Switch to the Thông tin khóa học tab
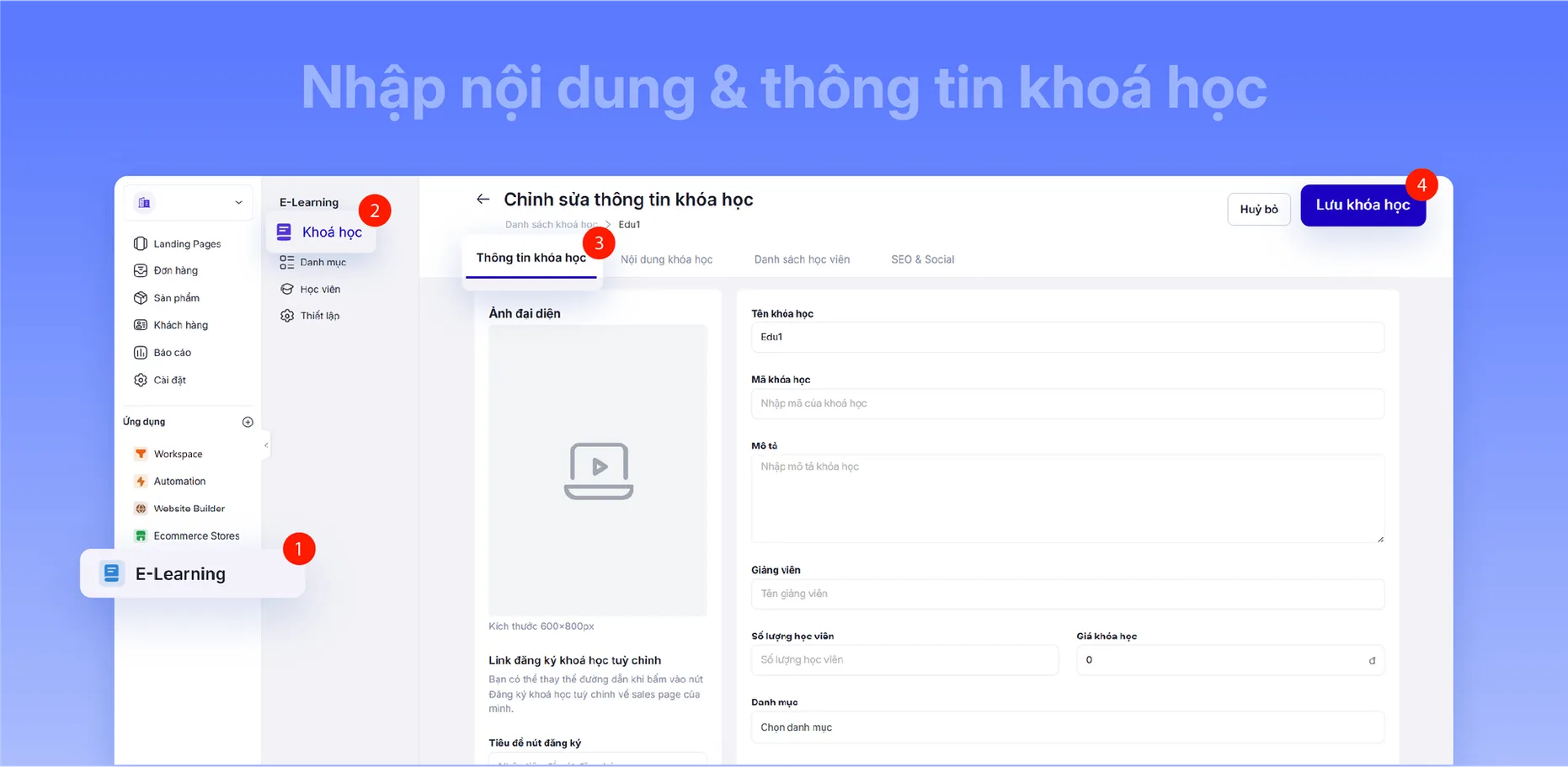Viewport: 1568px width, 767px height. click(x=531, y=258)
